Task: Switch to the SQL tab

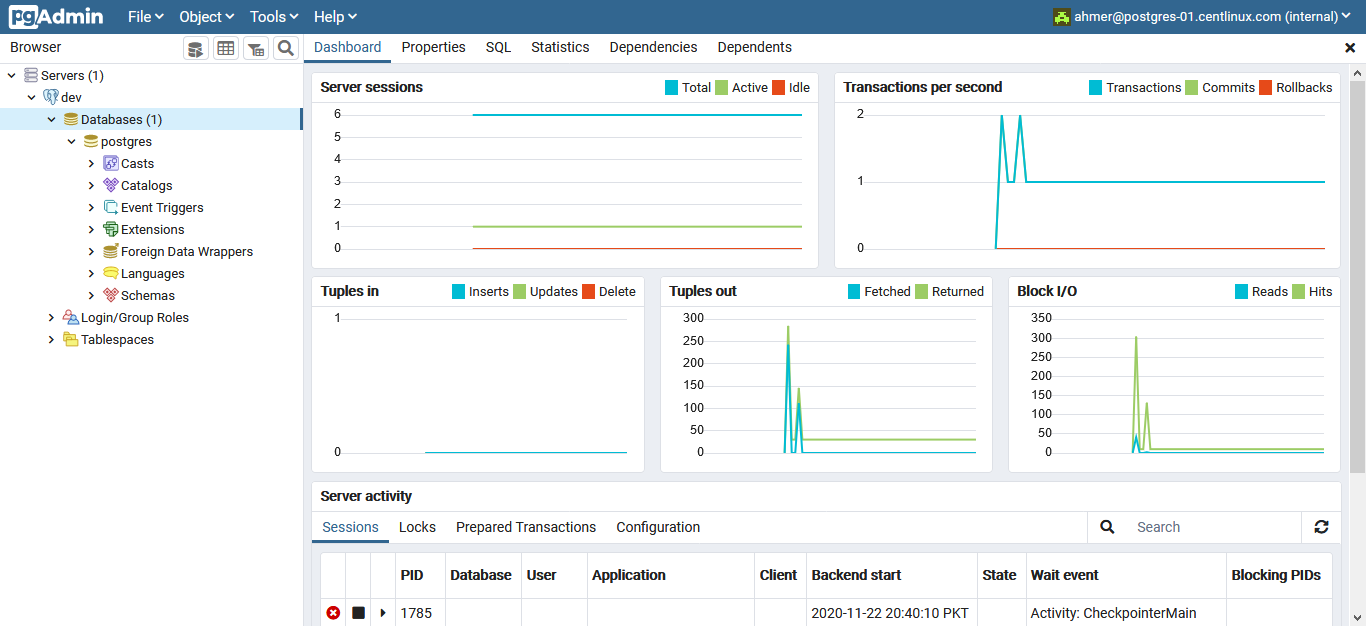Action: click(497, 47)
